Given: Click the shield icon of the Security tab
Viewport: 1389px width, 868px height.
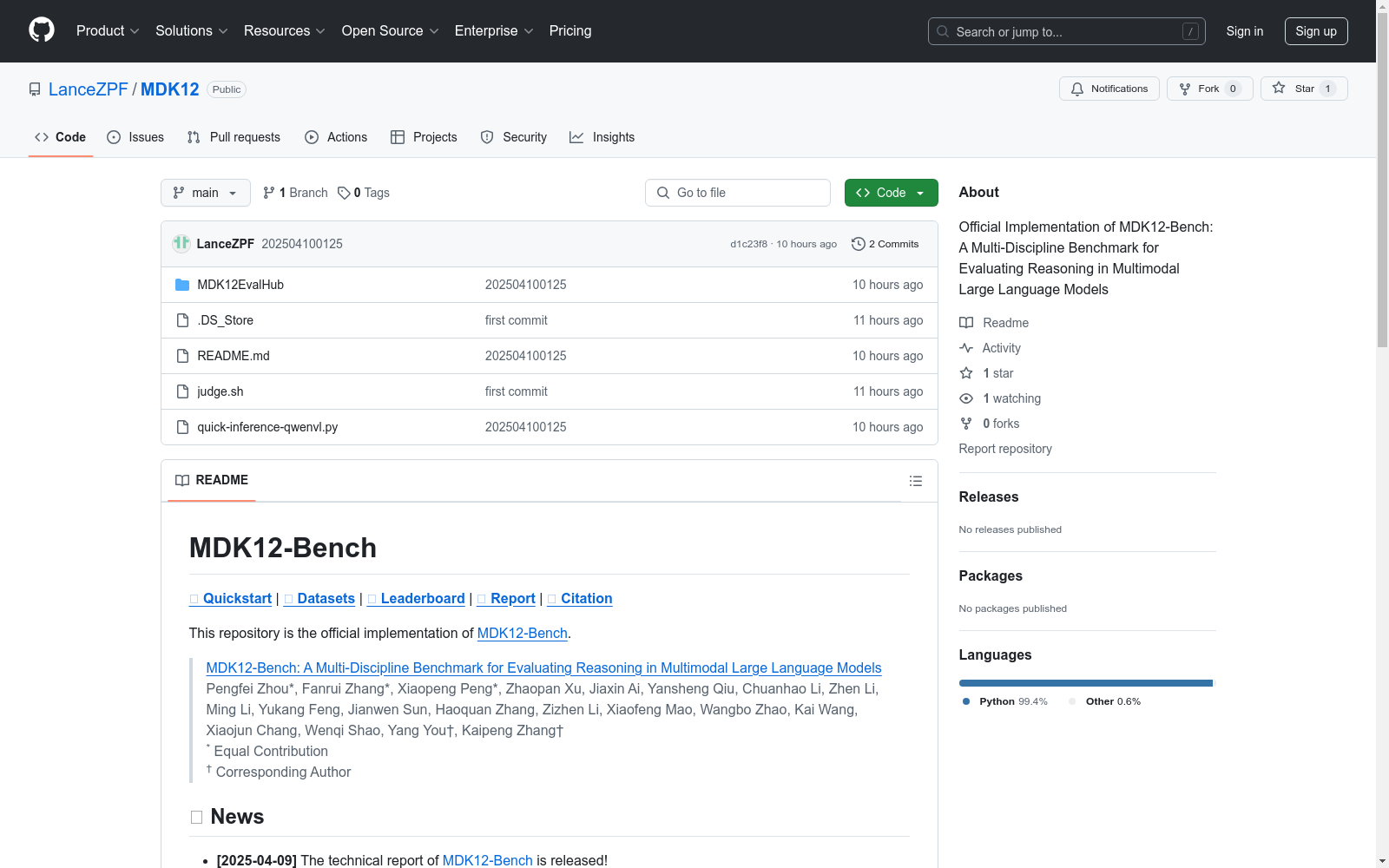Looking at the screenshot, I should [487, 137].
